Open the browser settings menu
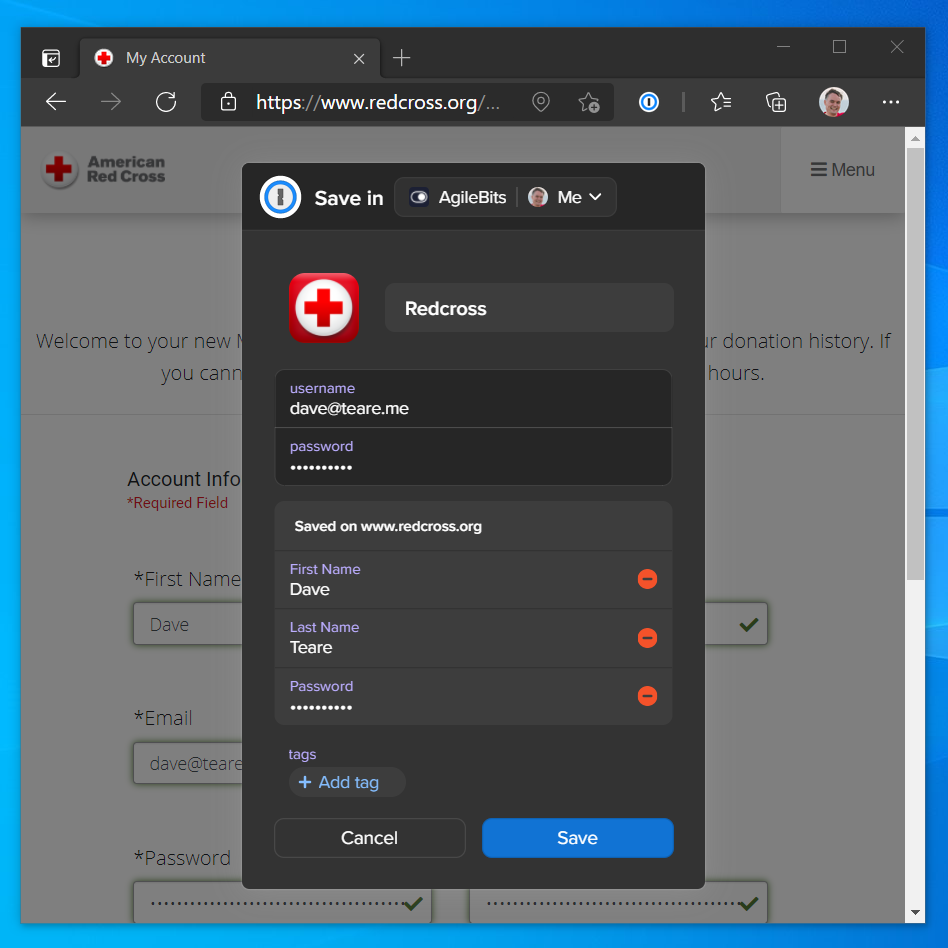The image size is (948, 948). (x=891, y=101)
